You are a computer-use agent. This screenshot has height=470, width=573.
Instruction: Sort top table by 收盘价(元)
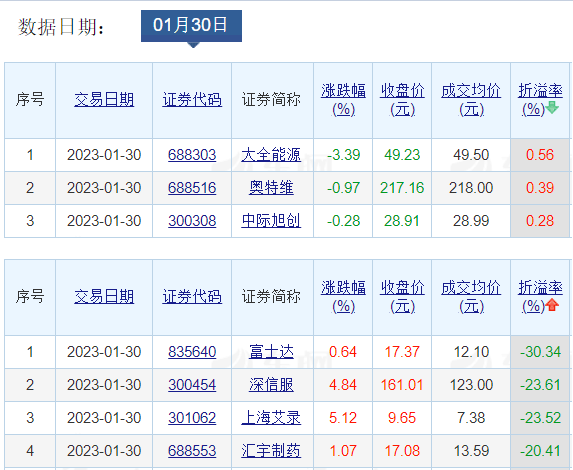[402, 100]
